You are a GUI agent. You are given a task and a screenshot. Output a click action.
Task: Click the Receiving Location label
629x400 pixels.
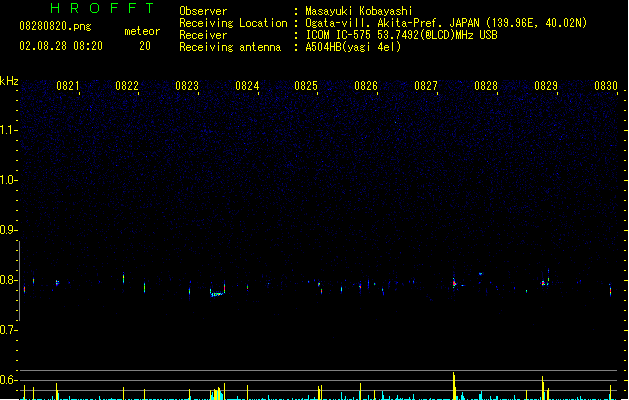(233, 23)
